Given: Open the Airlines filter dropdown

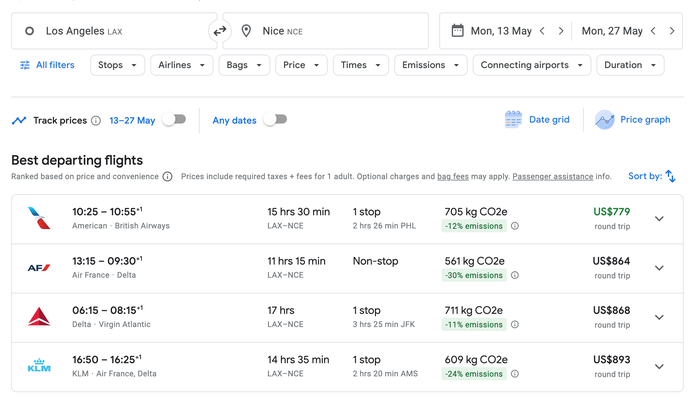Looking at the screenshot, I should (182, 65).
